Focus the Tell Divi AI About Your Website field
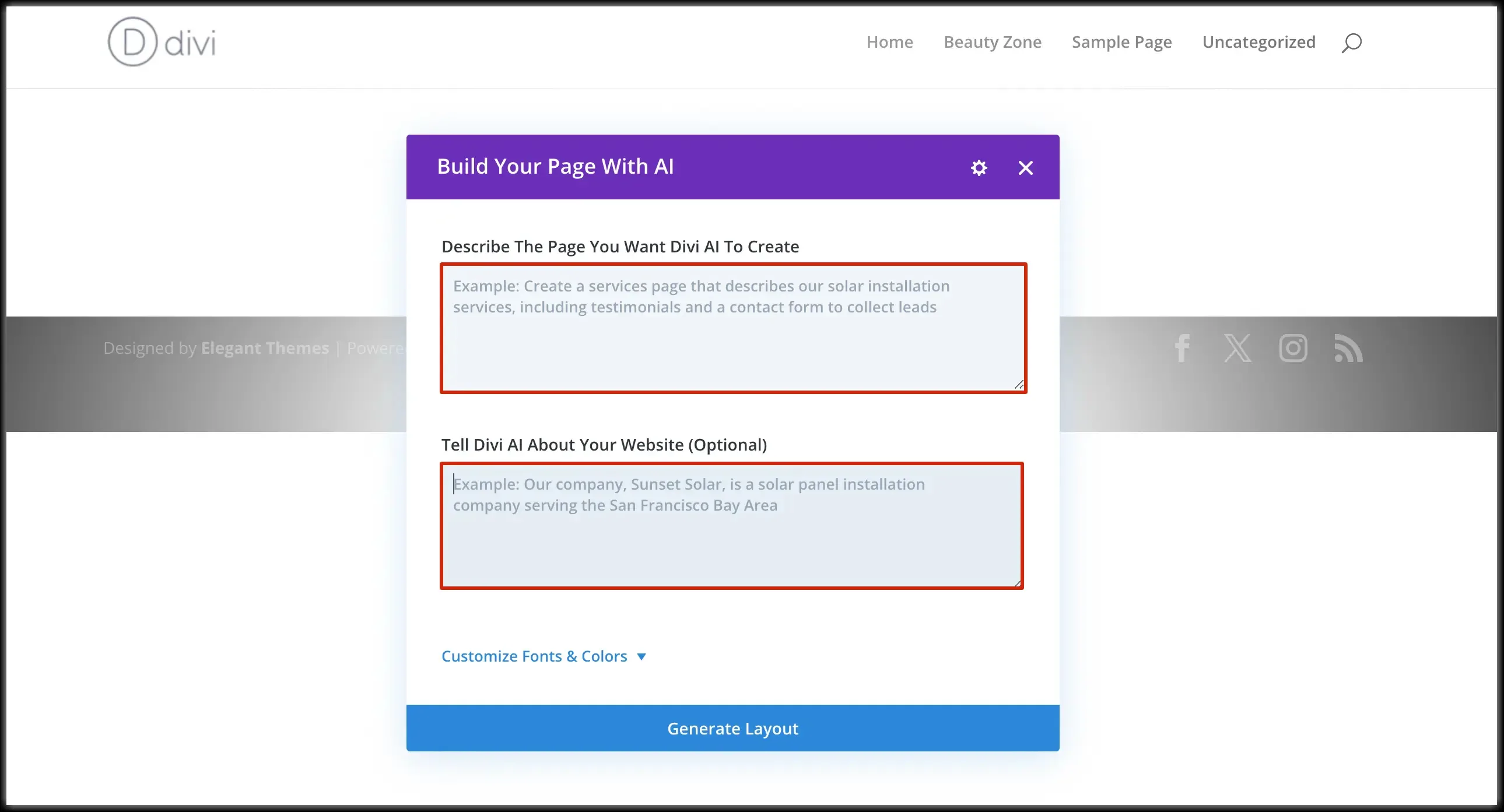The image size is (1504, 812). coord(731,525)
